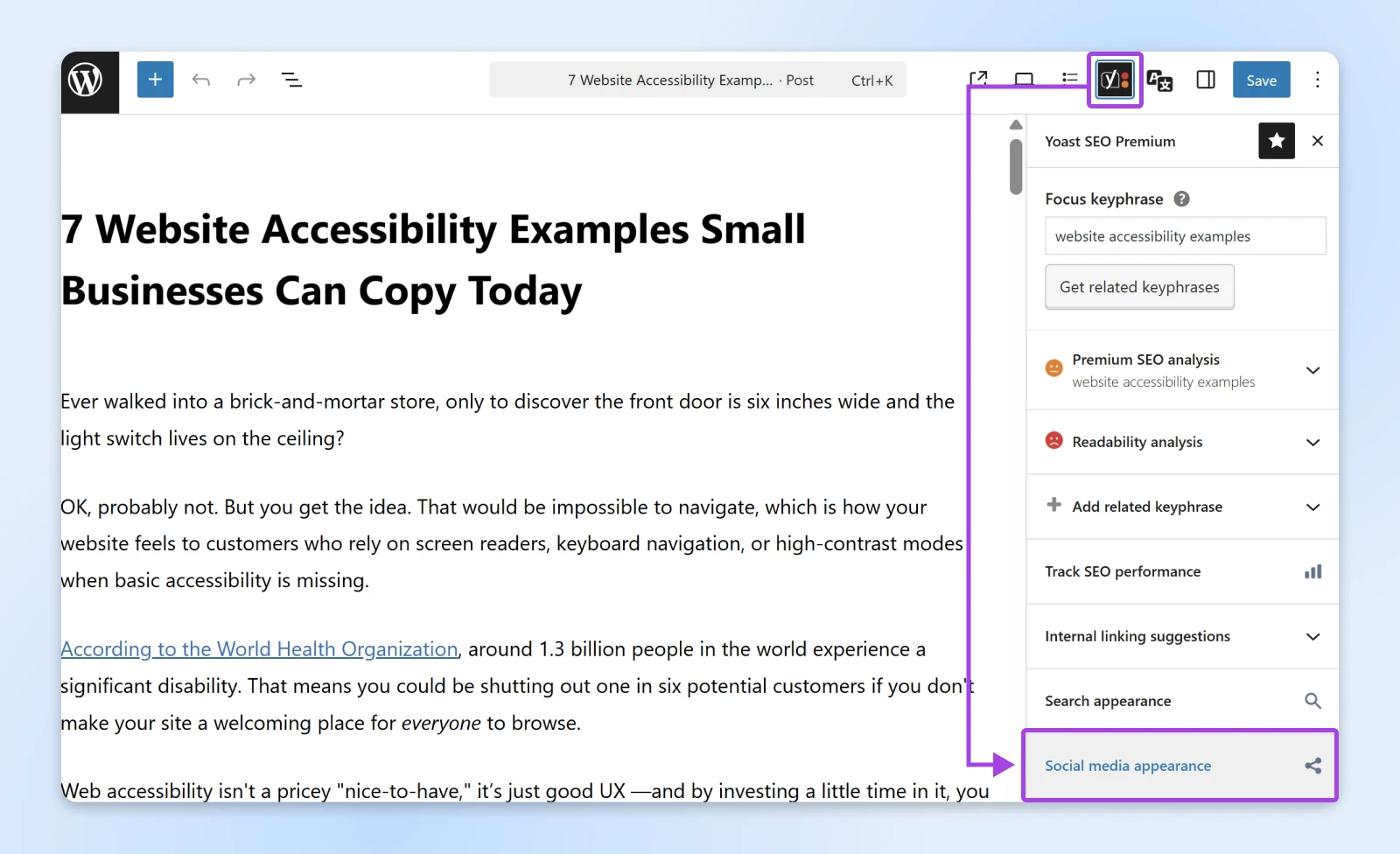Click the undo arrow icon
This screenshot has height=854, width=1400.
tap(201, 80)
